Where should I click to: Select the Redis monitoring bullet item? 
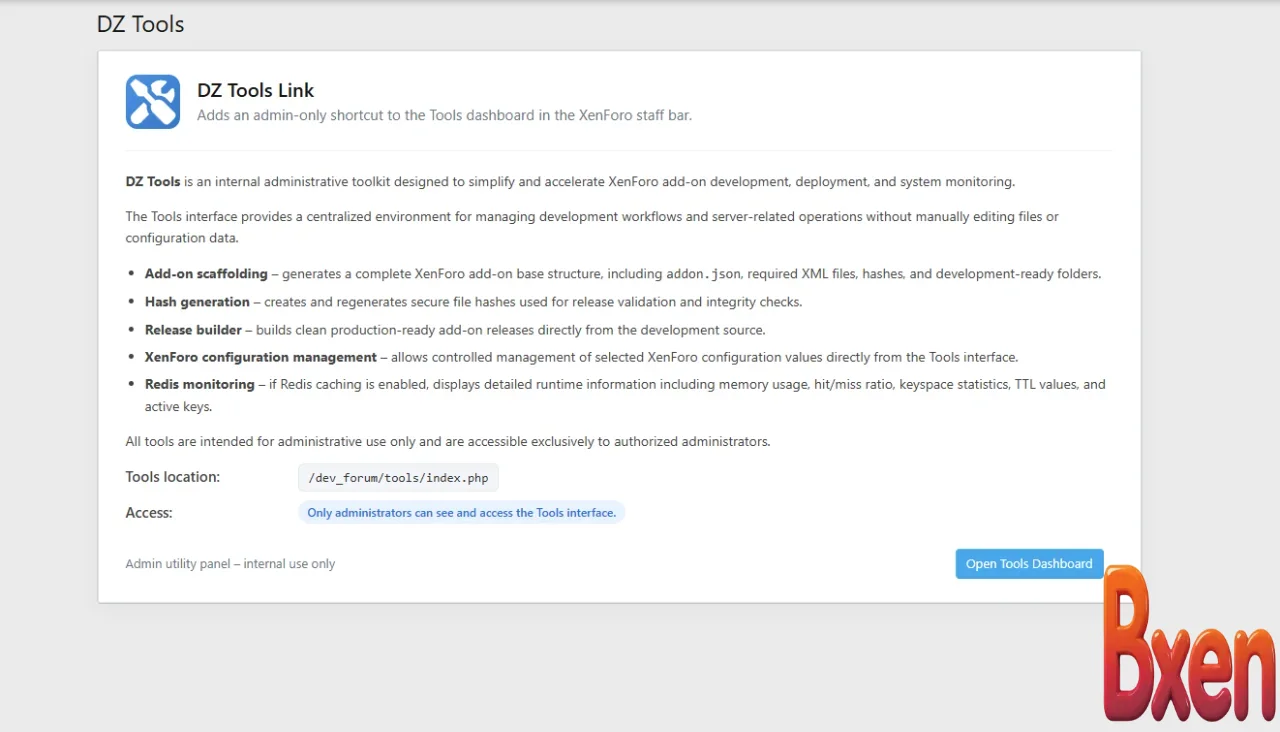(x=199, y=383)
